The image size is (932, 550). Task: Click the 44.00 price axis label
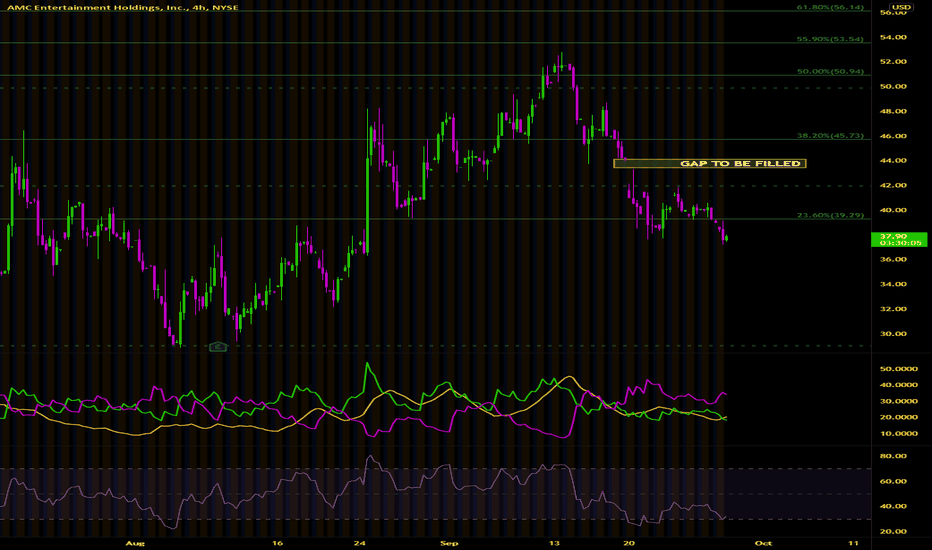pos(893,161)
